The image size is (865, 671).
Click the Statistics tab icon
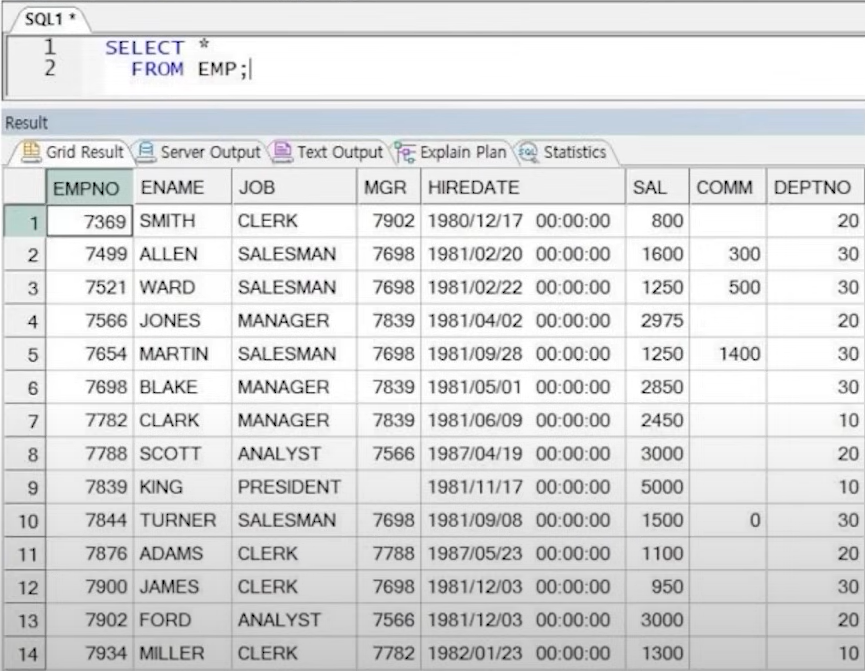point(528,152)
